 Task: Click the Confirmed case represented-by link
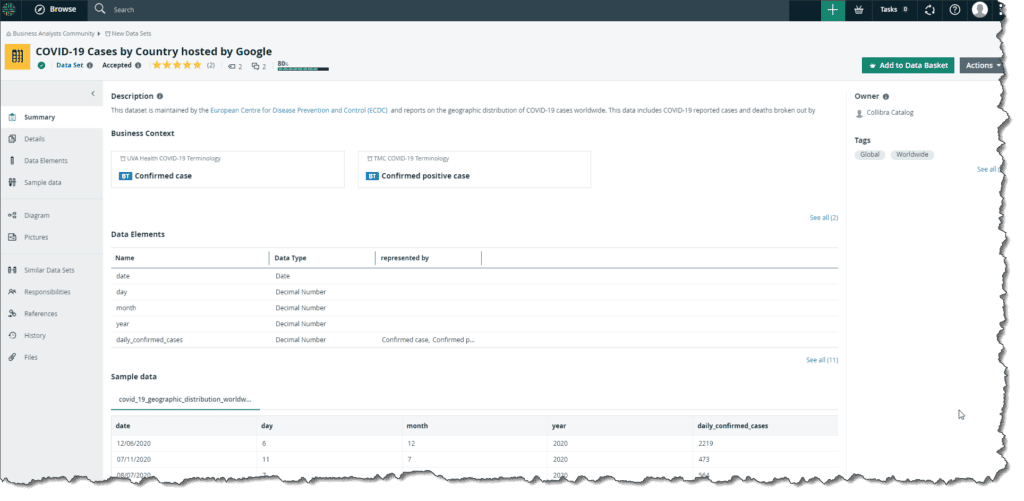(x=405, y=340)
